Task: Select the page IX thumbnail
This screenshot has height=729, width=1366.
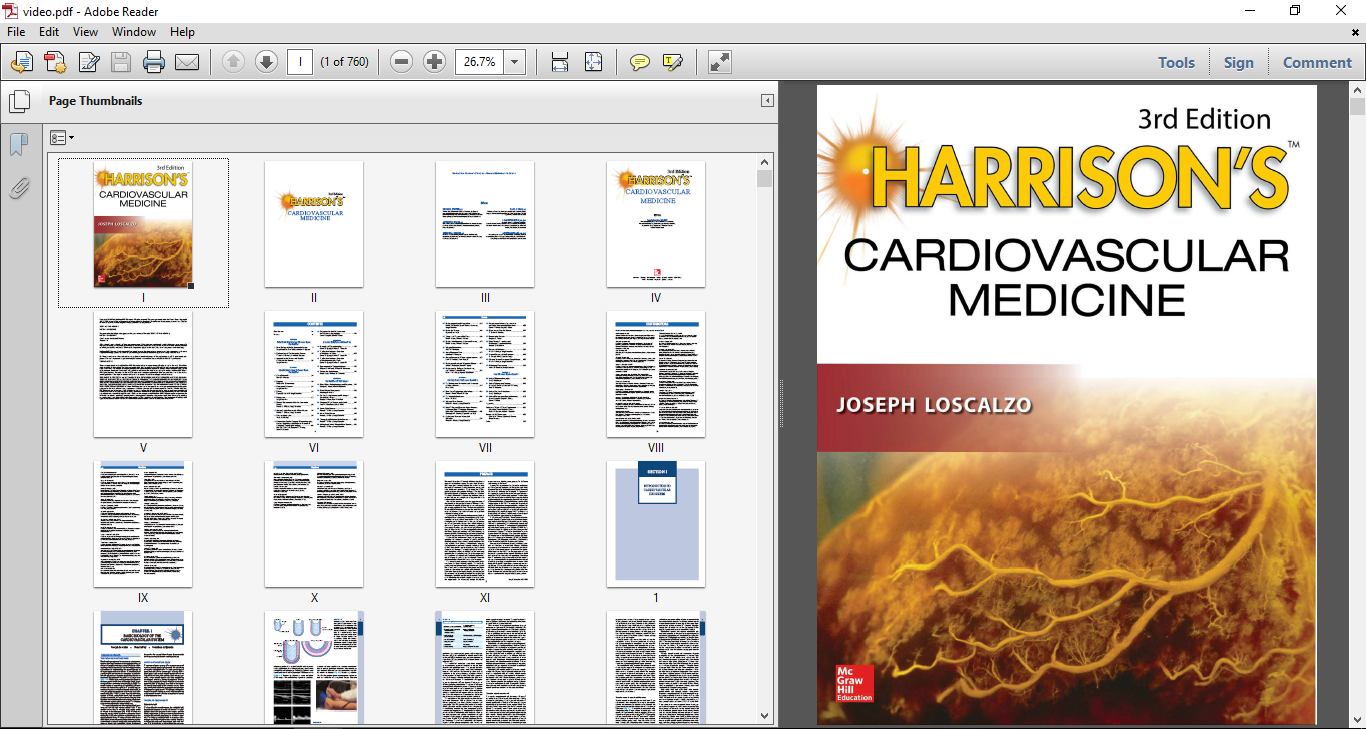Action: tap(143, 524)
